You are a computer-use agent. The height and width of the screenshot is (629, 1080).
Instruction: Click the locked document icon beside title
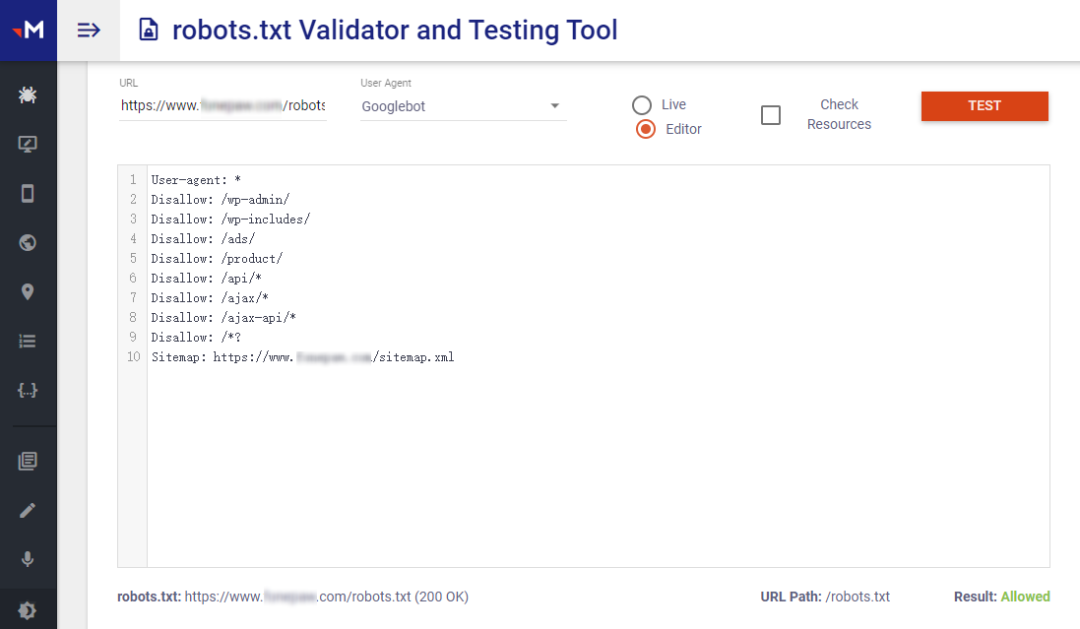tap(148, 30)
